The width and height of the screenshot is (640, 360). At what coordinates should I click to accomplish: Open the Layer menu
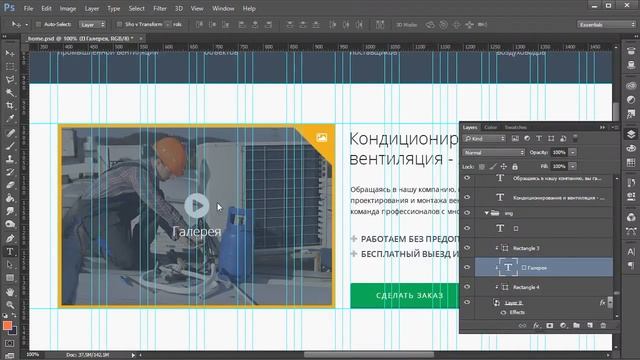pyautogui.click(x=92, y=8)
